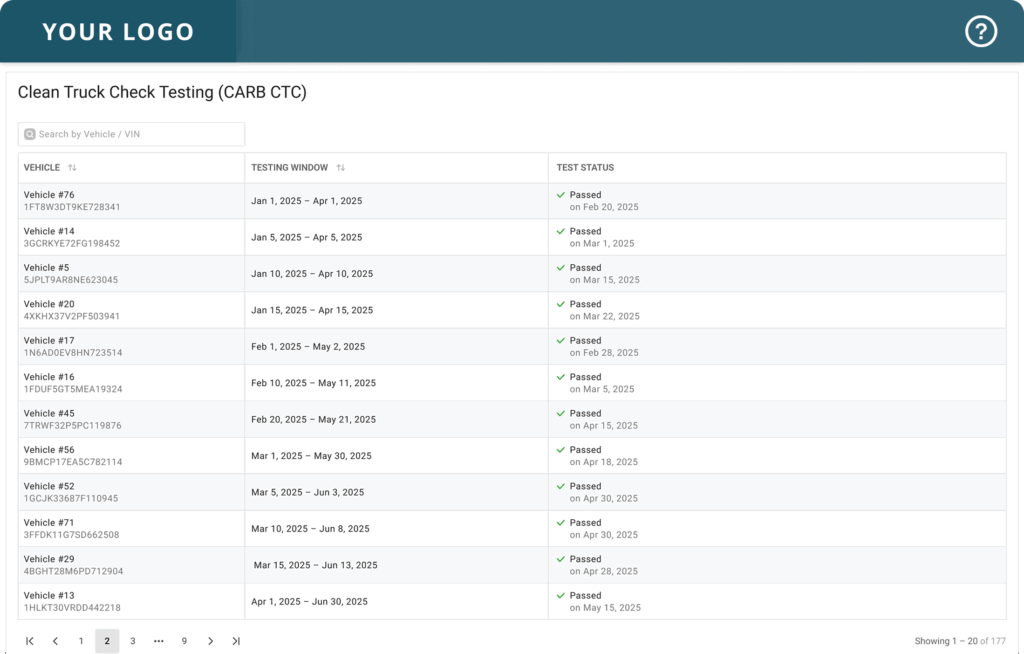
Task: Click the 'Showing 1 – 20 of 177' text
Action: coord(960,641)
